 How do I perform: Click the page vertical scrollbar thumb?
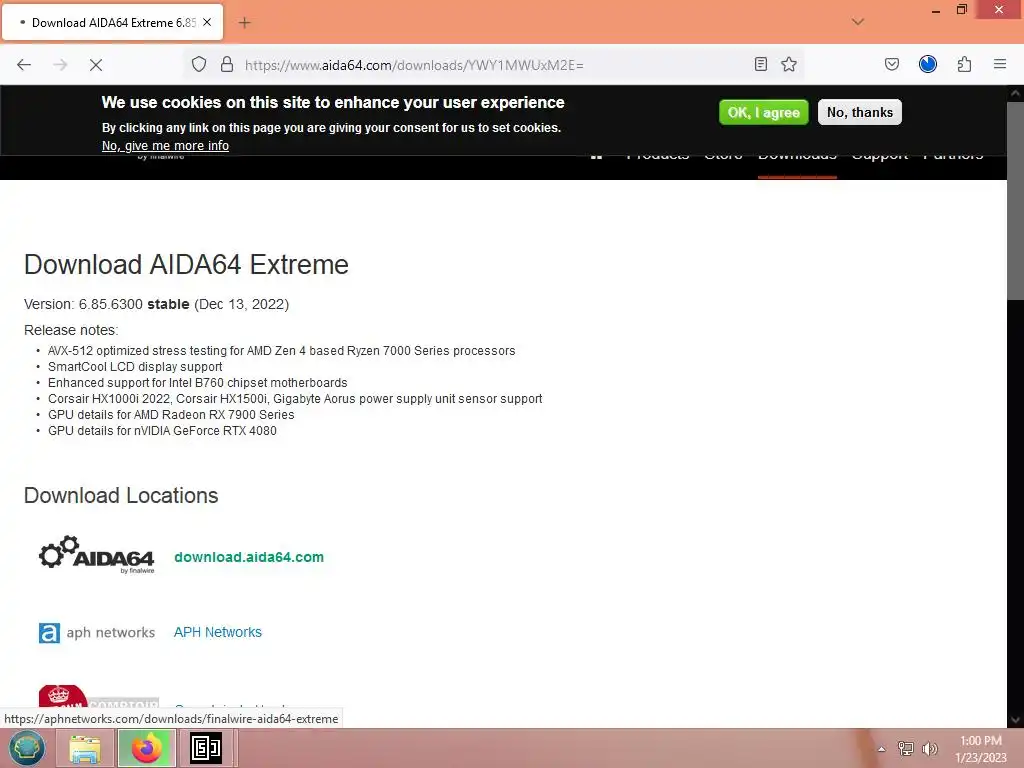click(1015, 200)
